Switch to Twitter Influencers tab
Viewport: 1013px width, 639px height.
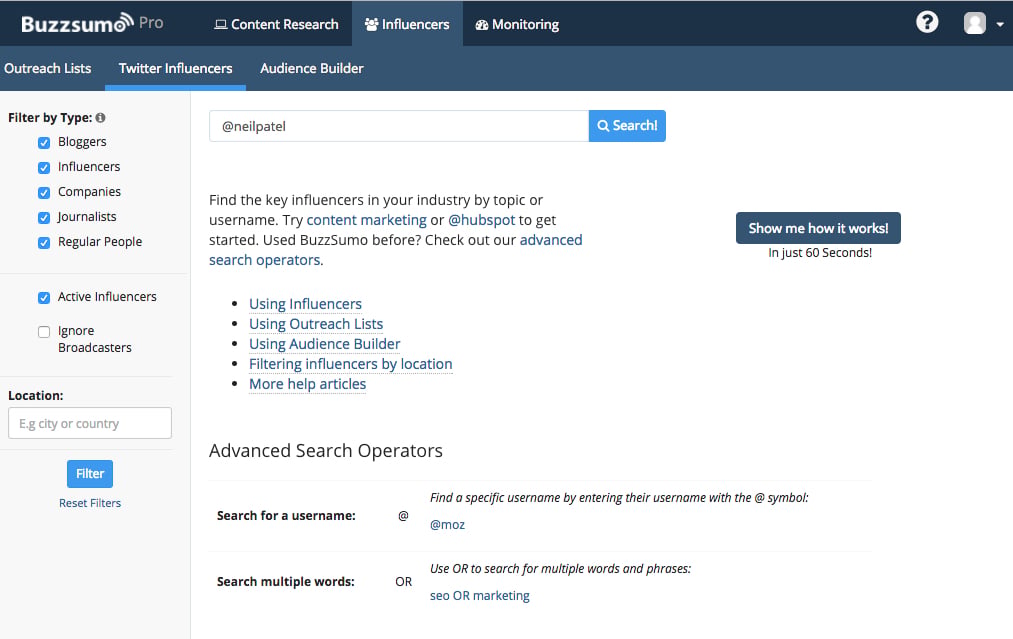(x=176, y=68)
